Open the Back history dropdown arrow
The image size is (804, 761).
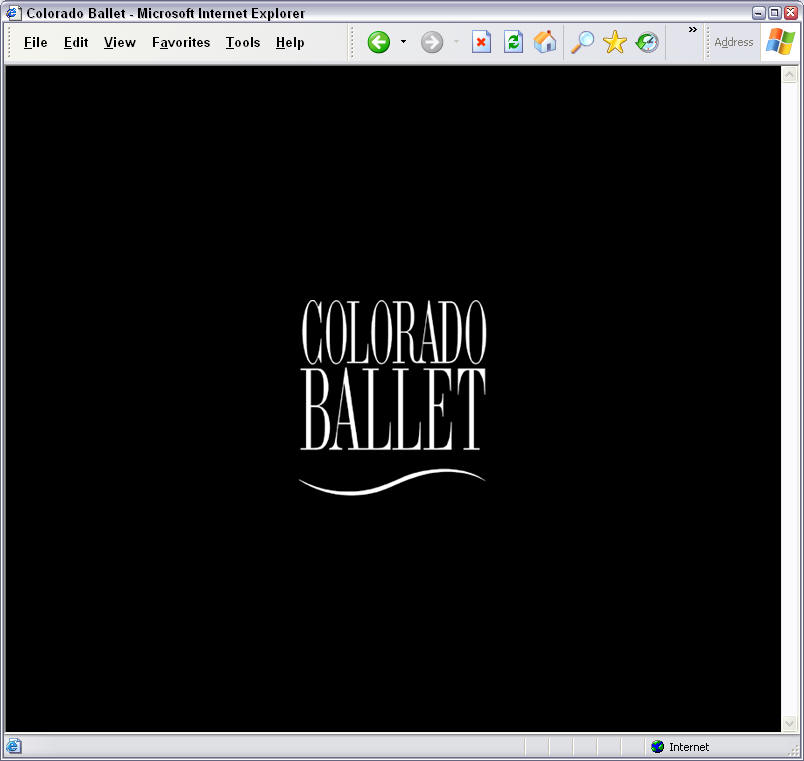(x=404, y=42)
